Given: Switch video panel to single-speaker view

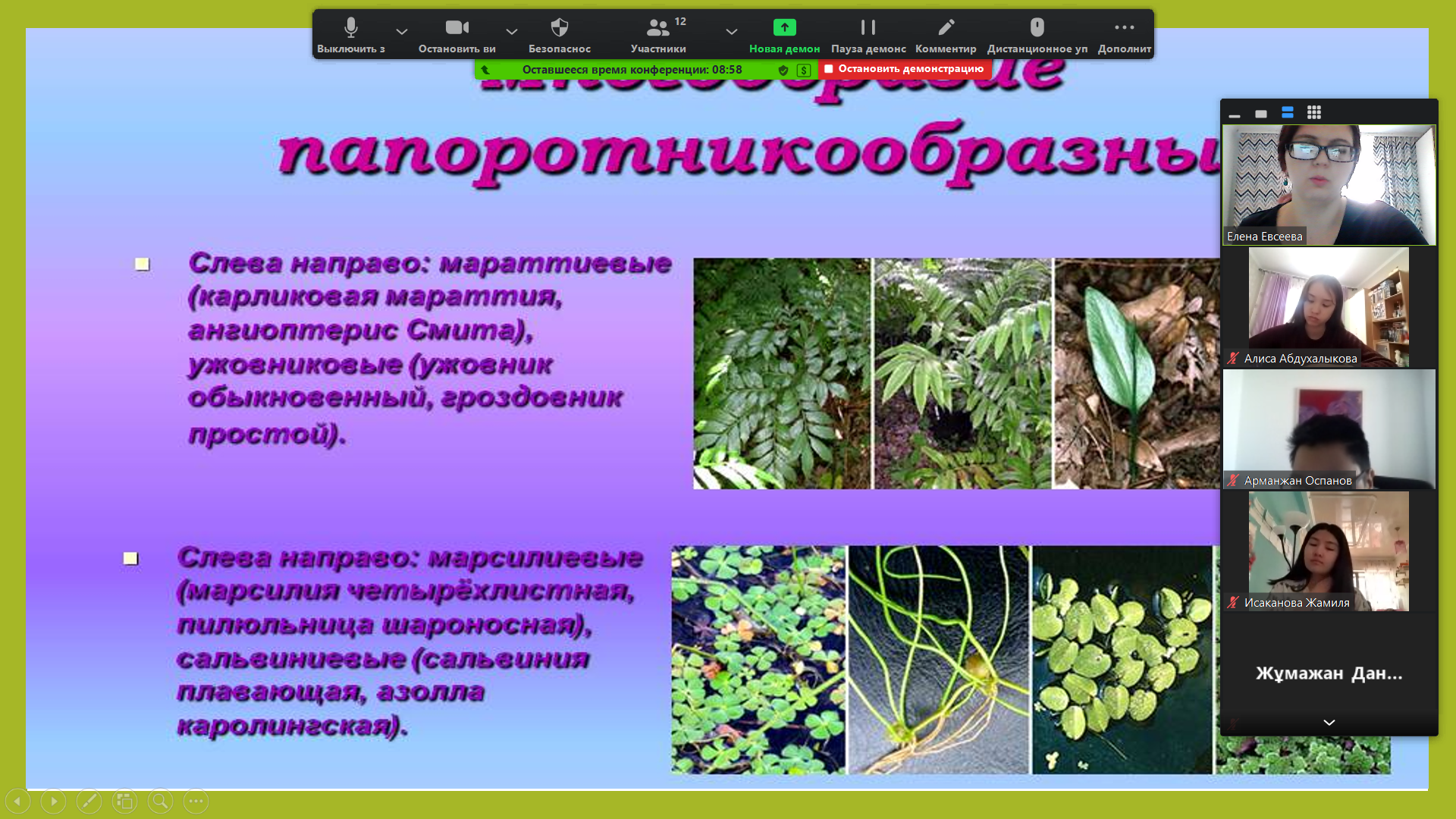Looking at the screenshot, I should 1261,114.
